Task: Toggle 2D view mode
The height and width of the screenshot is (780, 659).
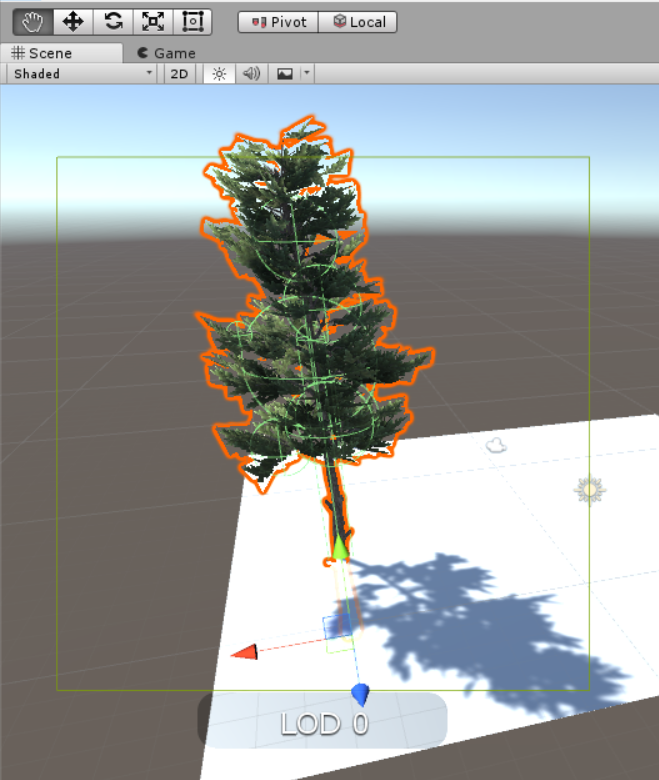Action: [x=179, y=74]
